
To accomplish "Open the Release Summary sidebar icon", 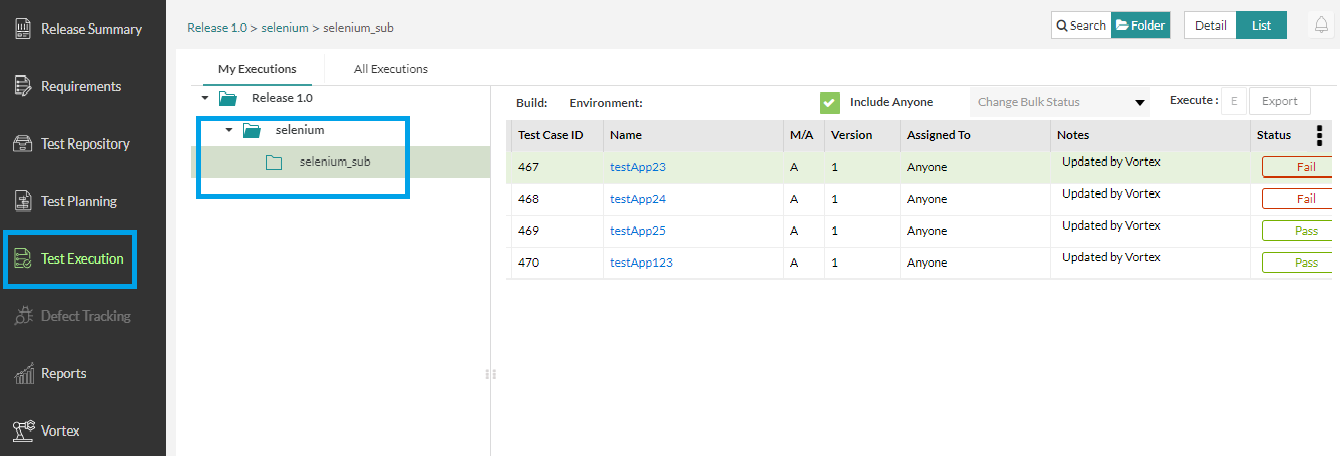I will (x=24, y=29).
